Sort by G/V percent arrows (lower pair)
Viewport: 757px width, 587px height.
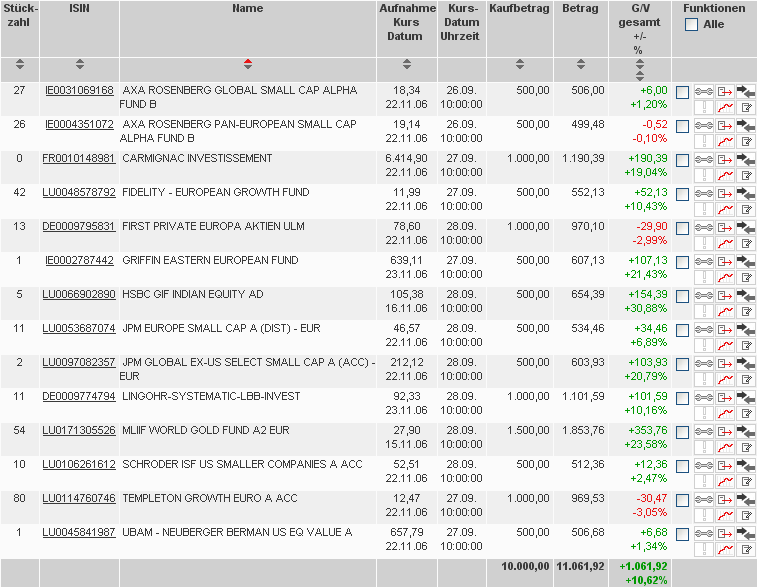click(x=640, y=76)
